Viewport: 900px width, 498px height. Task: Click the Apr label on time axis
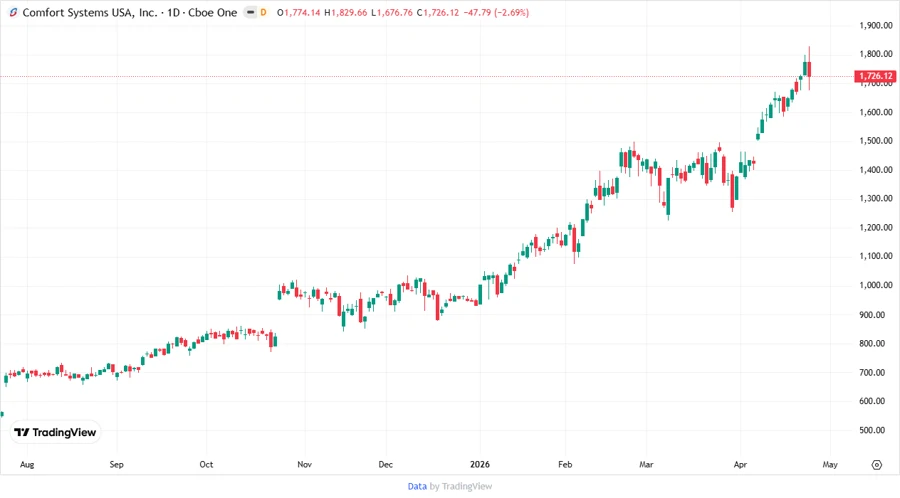tap(740, 464)
